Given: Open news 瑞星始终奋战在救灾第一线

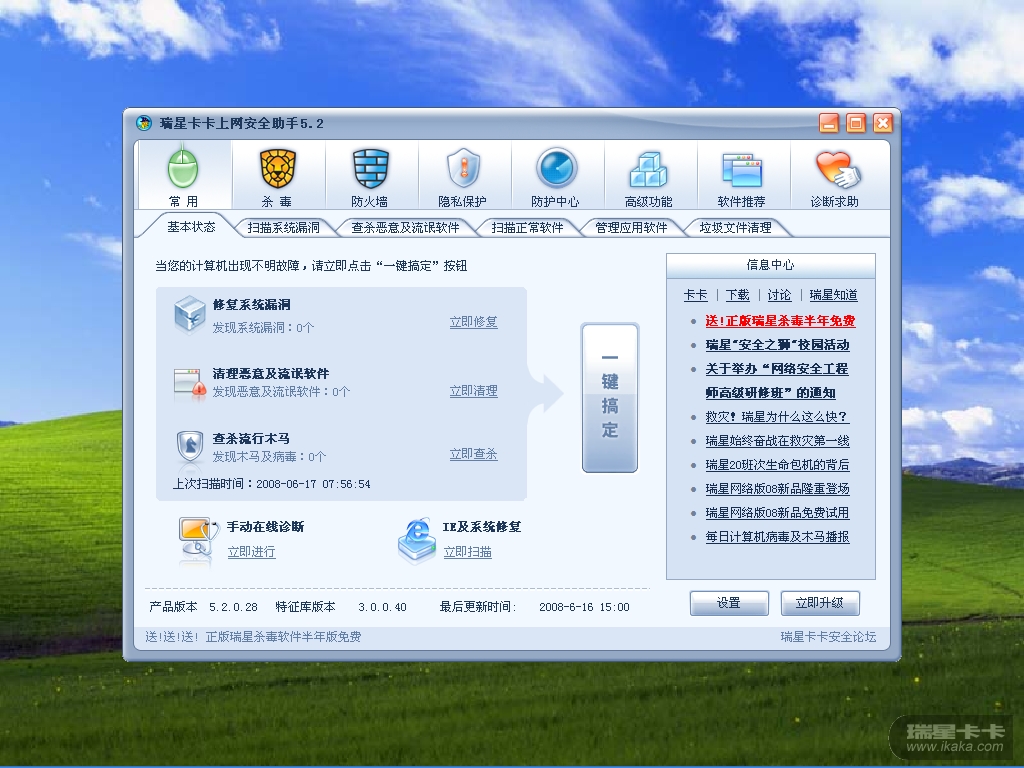Looking at the screenshot, I should (x=777, y=441).
